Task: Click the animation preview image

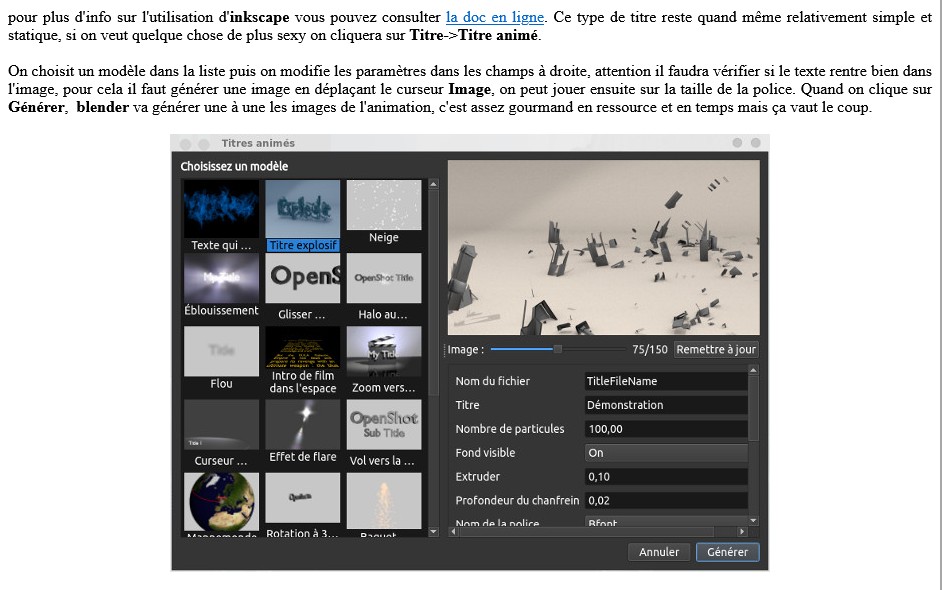Action: point(603,247)
